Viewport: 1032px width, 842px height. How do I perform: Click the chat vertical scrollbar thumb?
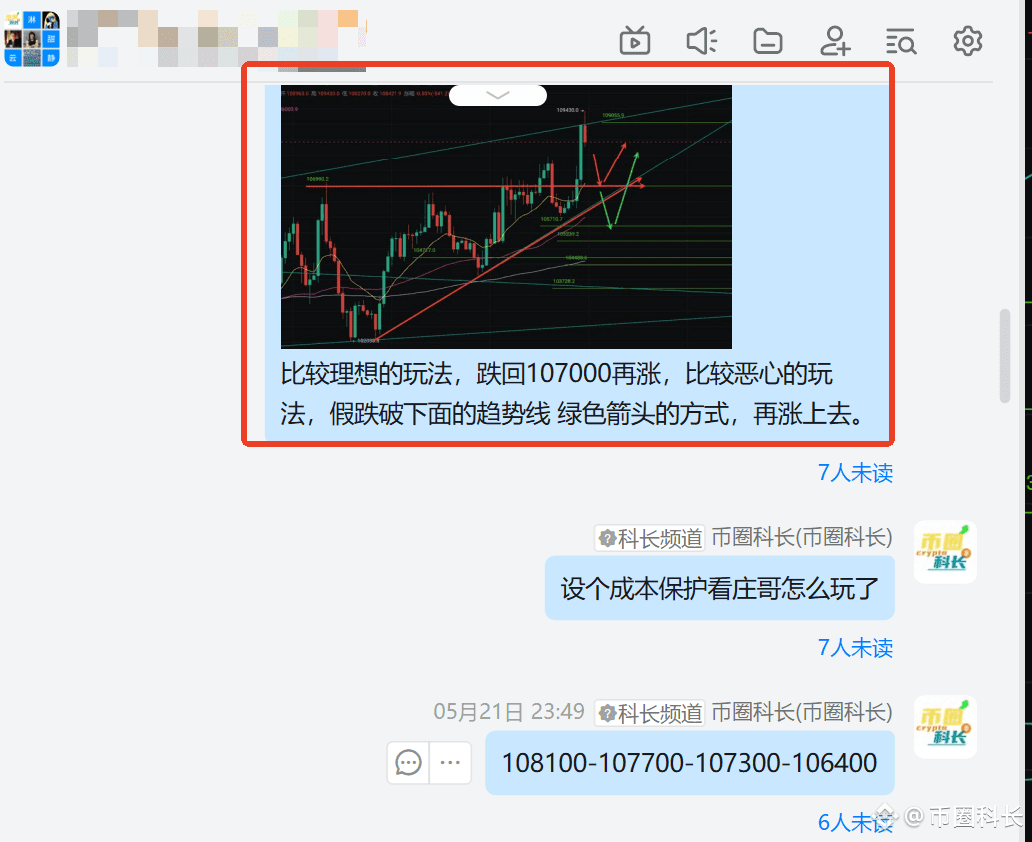[x=1004, y=355]
